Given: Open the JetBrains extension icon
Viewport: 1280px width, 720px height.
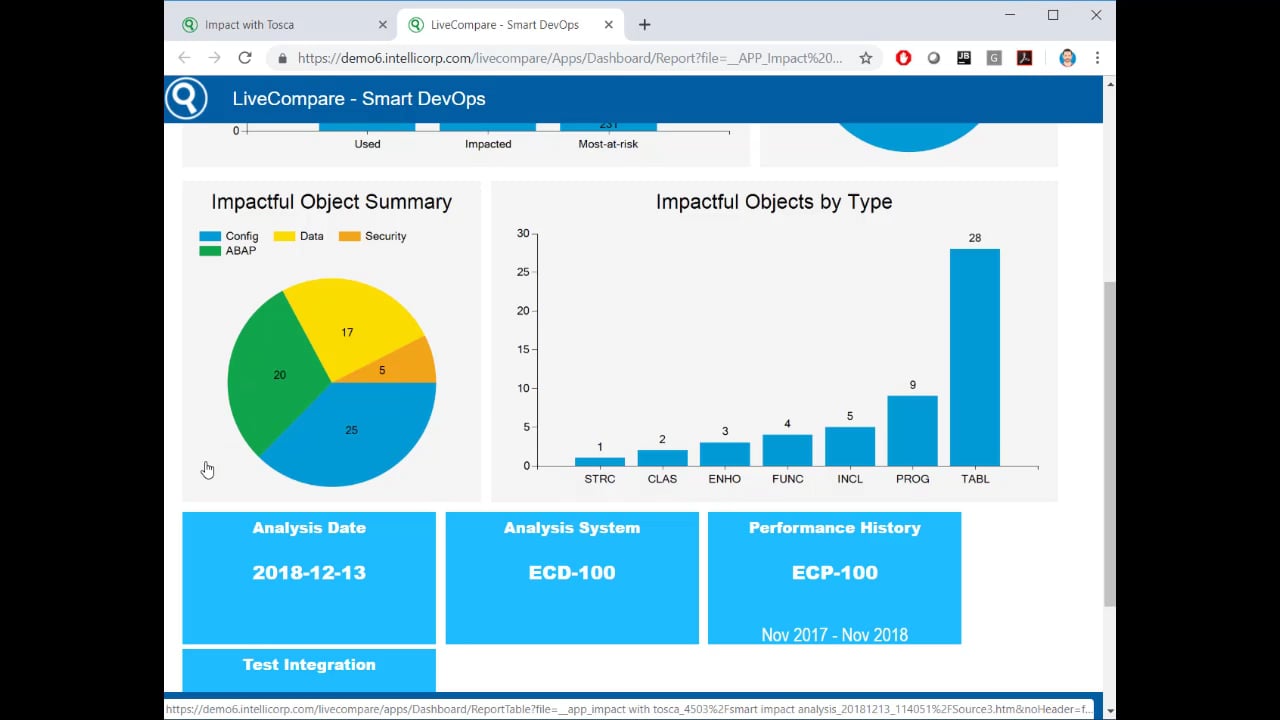Looking at the screenshot, I should point(964,58).
